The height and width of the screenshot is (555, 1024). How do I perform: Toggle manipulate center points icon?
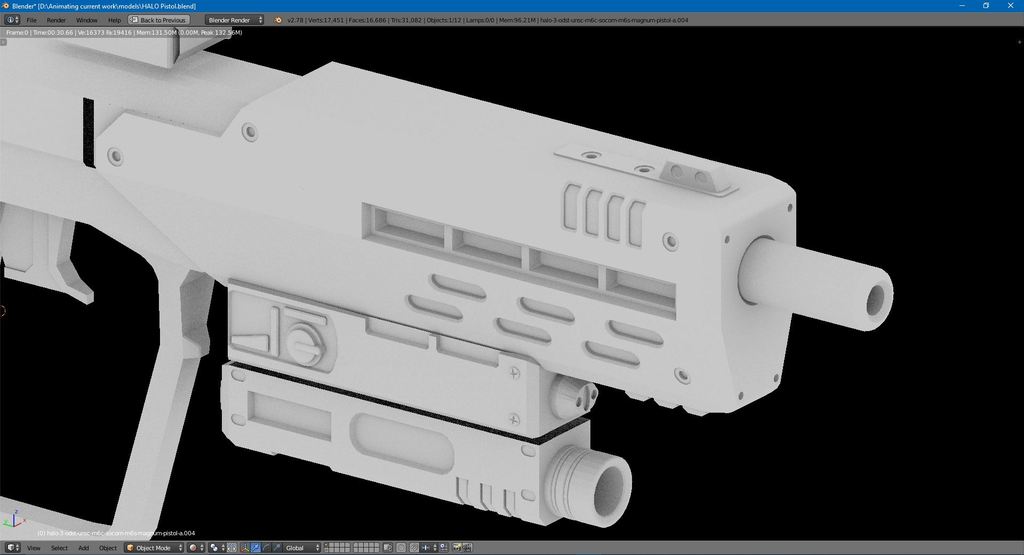tap(231, 548)
